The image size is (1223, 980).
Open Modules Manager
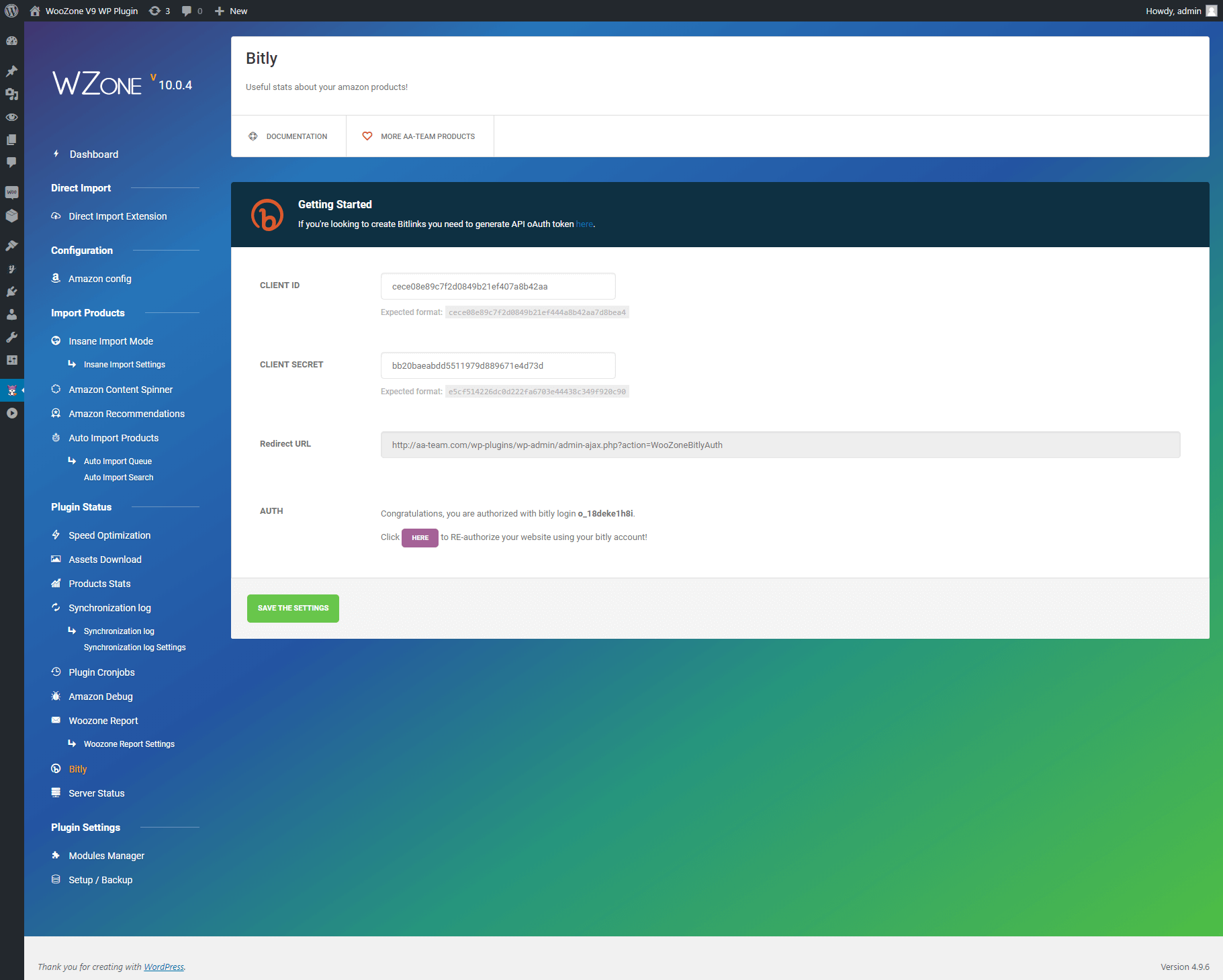(x=106, y=856)
